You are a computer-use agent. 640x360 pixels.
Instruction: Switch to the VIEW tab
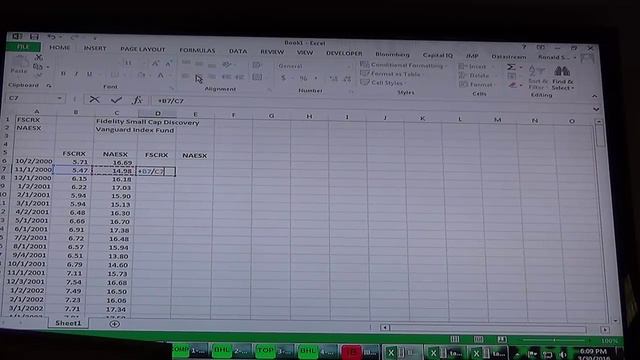tap(305, 53)
